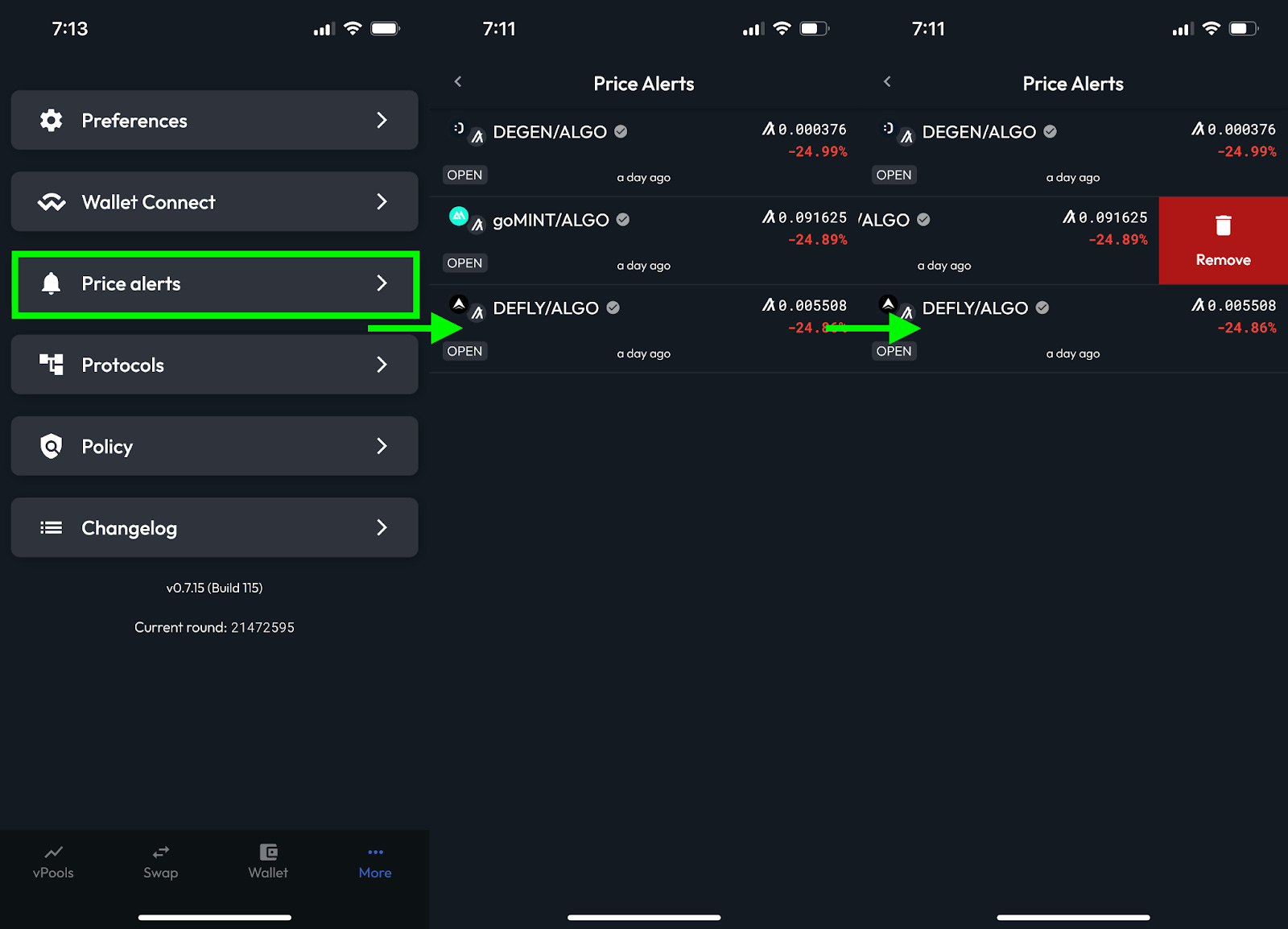Tap the Policy shield icon
The height and width of the screenshot is (929, 1288).
pos(52,446)
